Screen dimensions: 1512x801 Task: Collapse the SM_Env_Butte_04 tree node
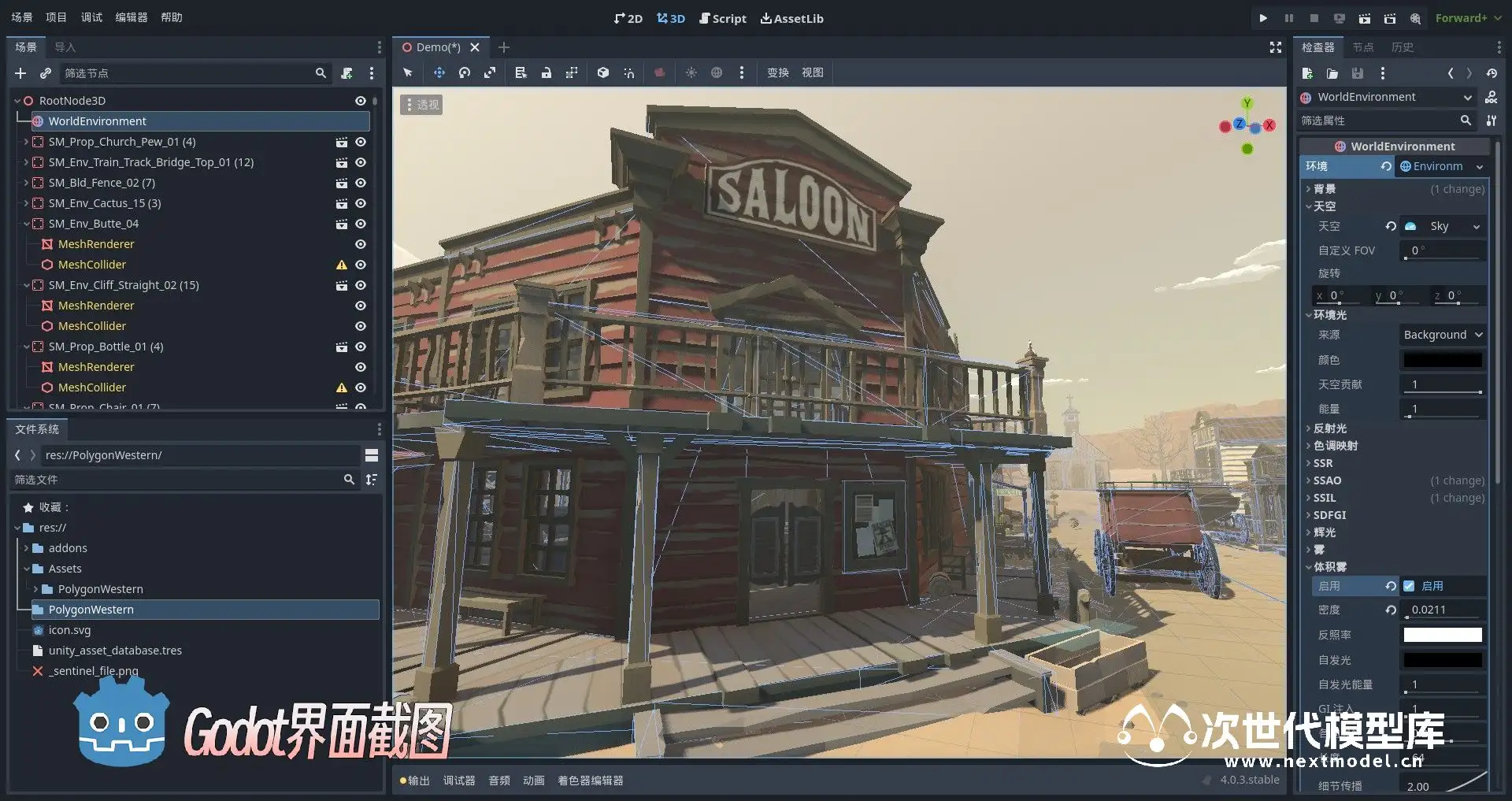click(26, 224)
